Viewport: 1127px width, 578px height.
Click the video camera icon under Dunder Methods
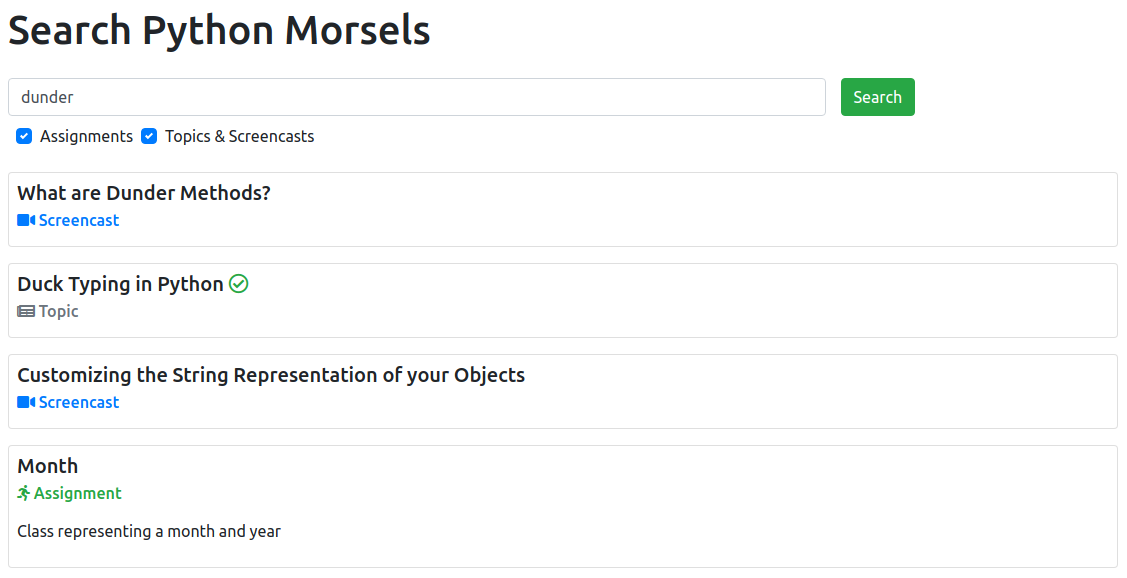click(26, 221)
